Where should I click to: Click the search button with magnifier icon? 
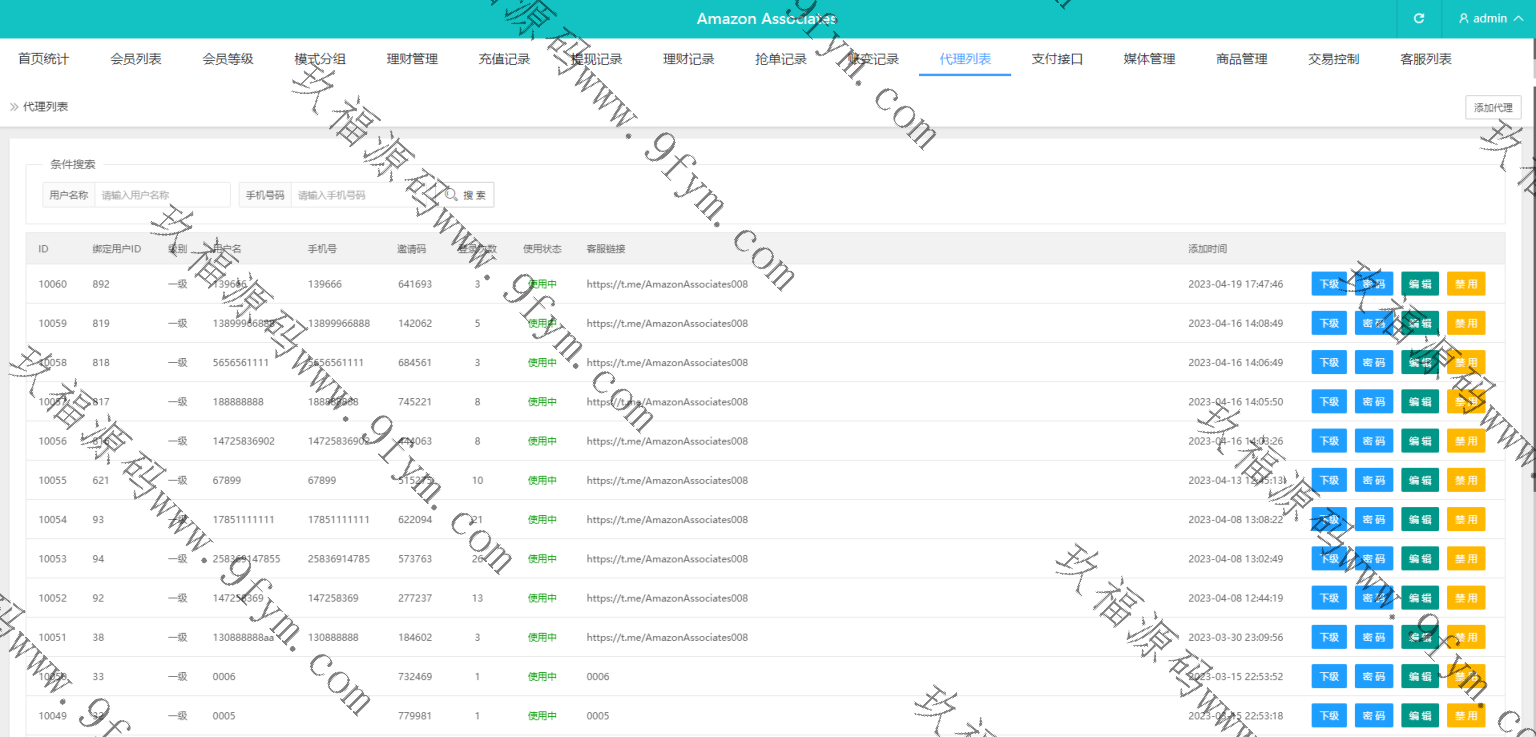[468, 195]
